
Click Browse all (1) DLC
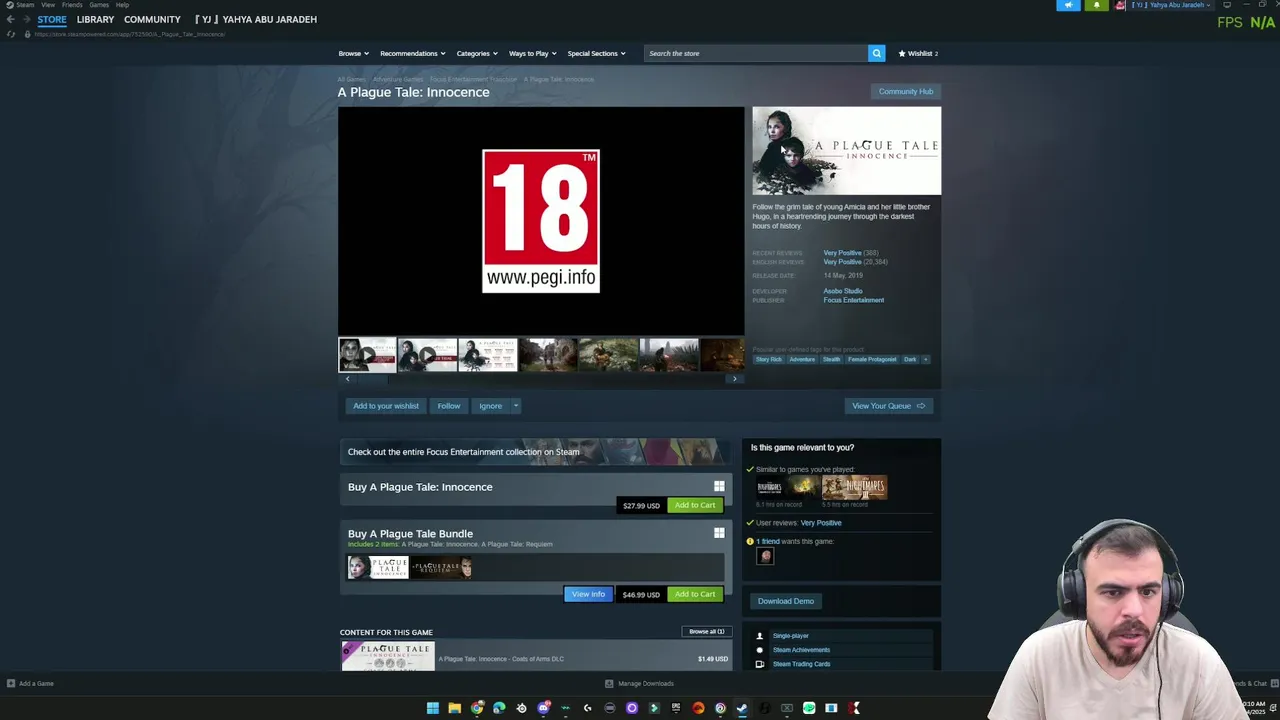(x=706, y=632)
